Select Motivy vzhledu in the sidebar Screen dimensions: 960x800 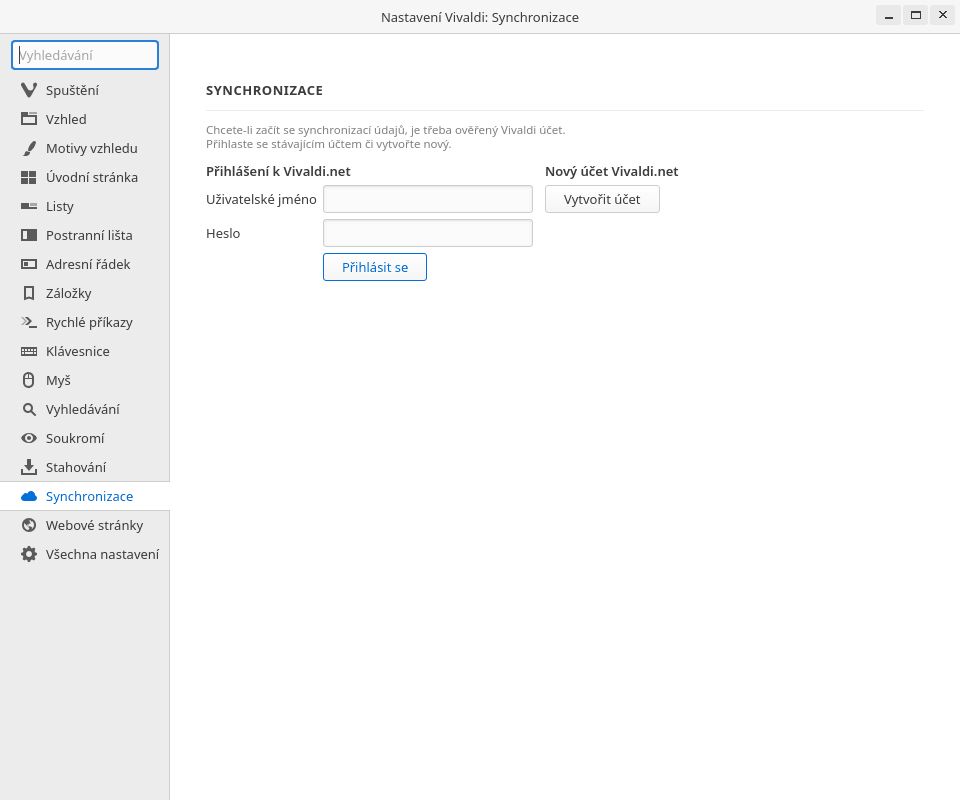(x=84, y=148)
